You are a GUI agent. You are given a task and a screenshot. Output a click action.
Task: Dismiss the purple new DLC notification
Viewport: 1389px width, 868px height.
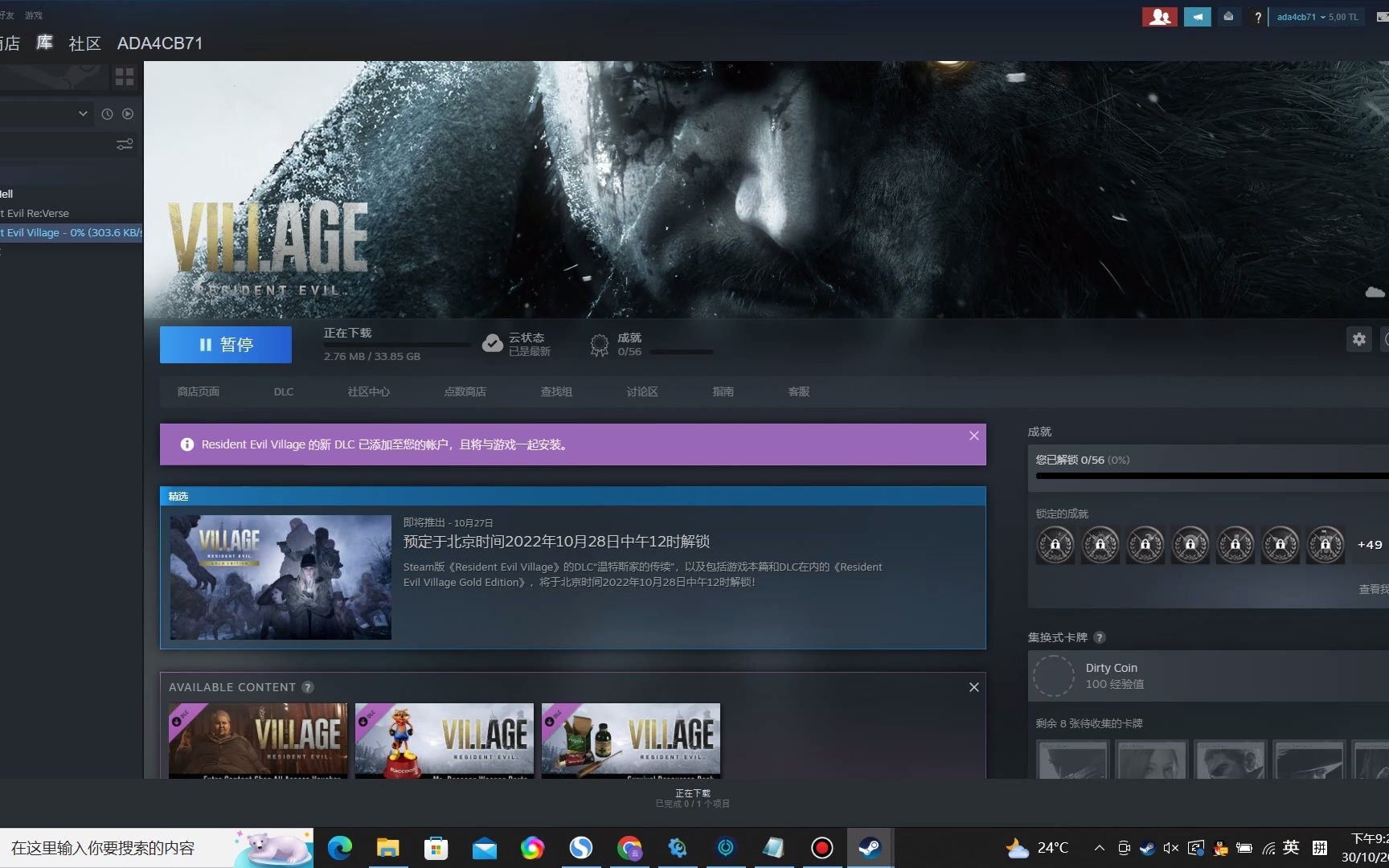(x=973, y=436)
